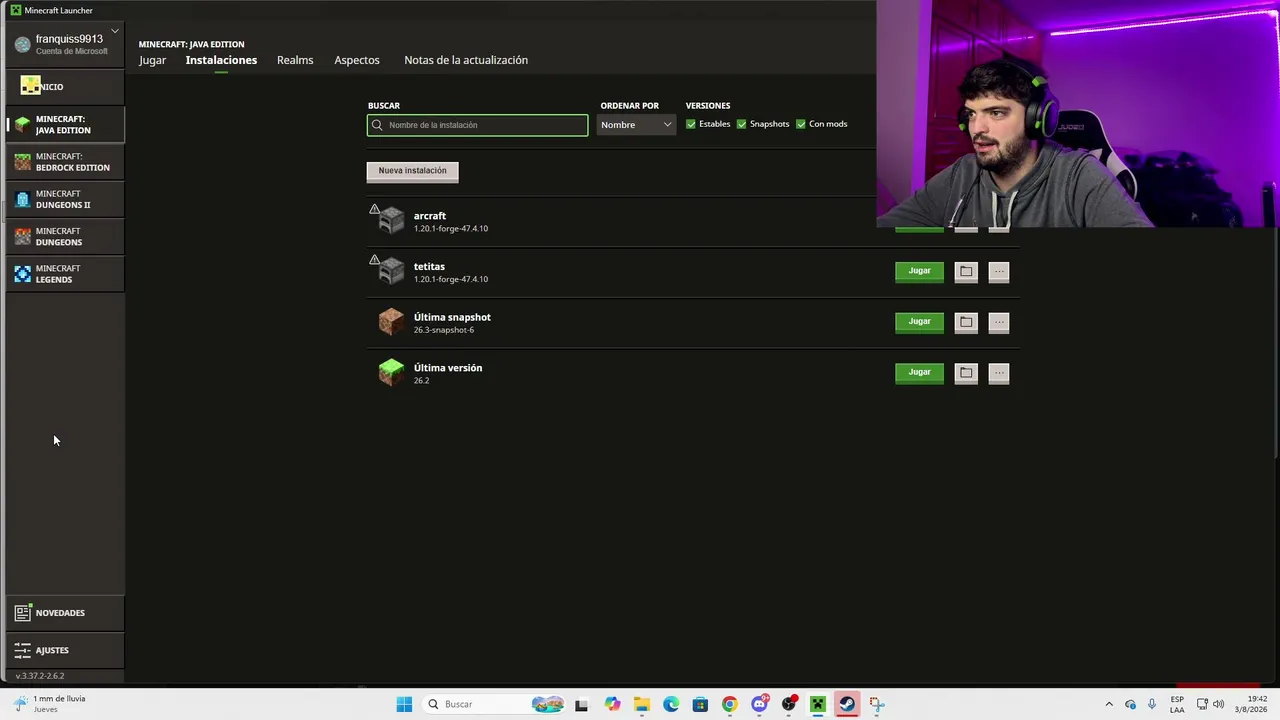Select the Instalaciones tab
This screenshot has height=720, width=1280.
click(221, 60)
